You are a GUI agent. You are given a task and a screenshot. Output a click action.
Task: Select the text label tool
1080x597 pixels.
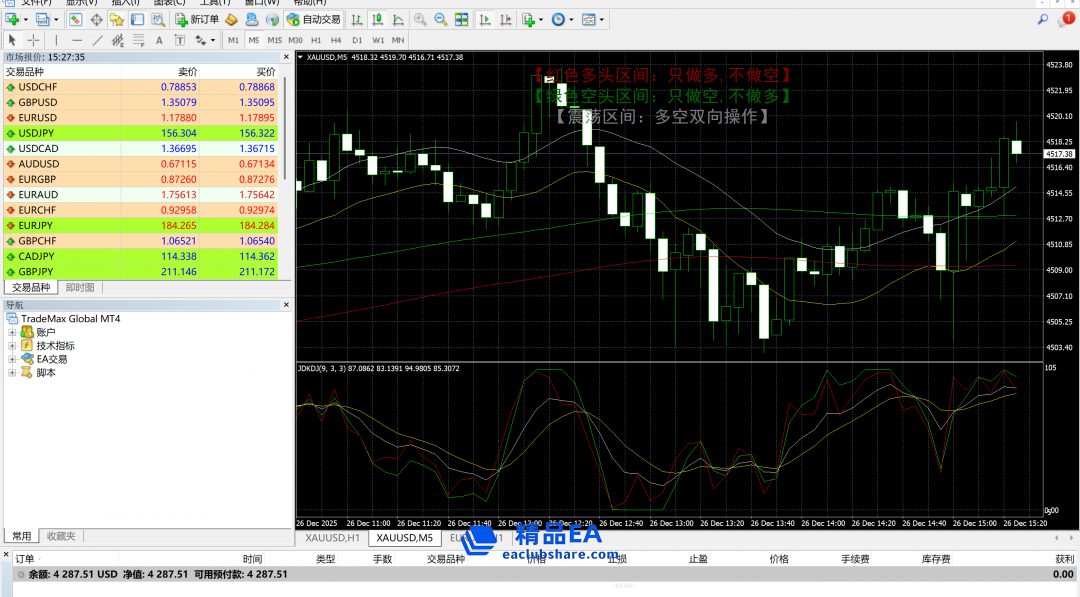tap(159, 40)
